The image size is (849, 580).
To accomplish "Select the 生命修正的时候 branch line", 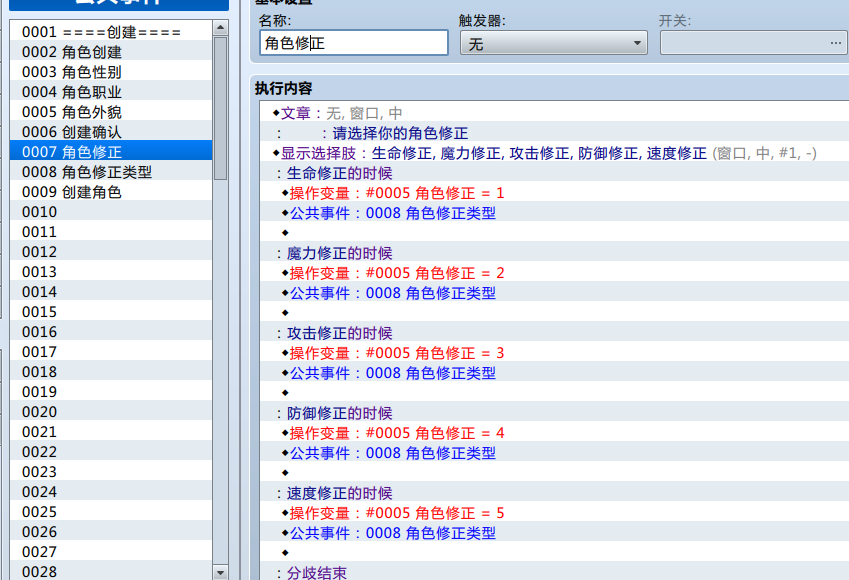I will (x=554, y=173).
